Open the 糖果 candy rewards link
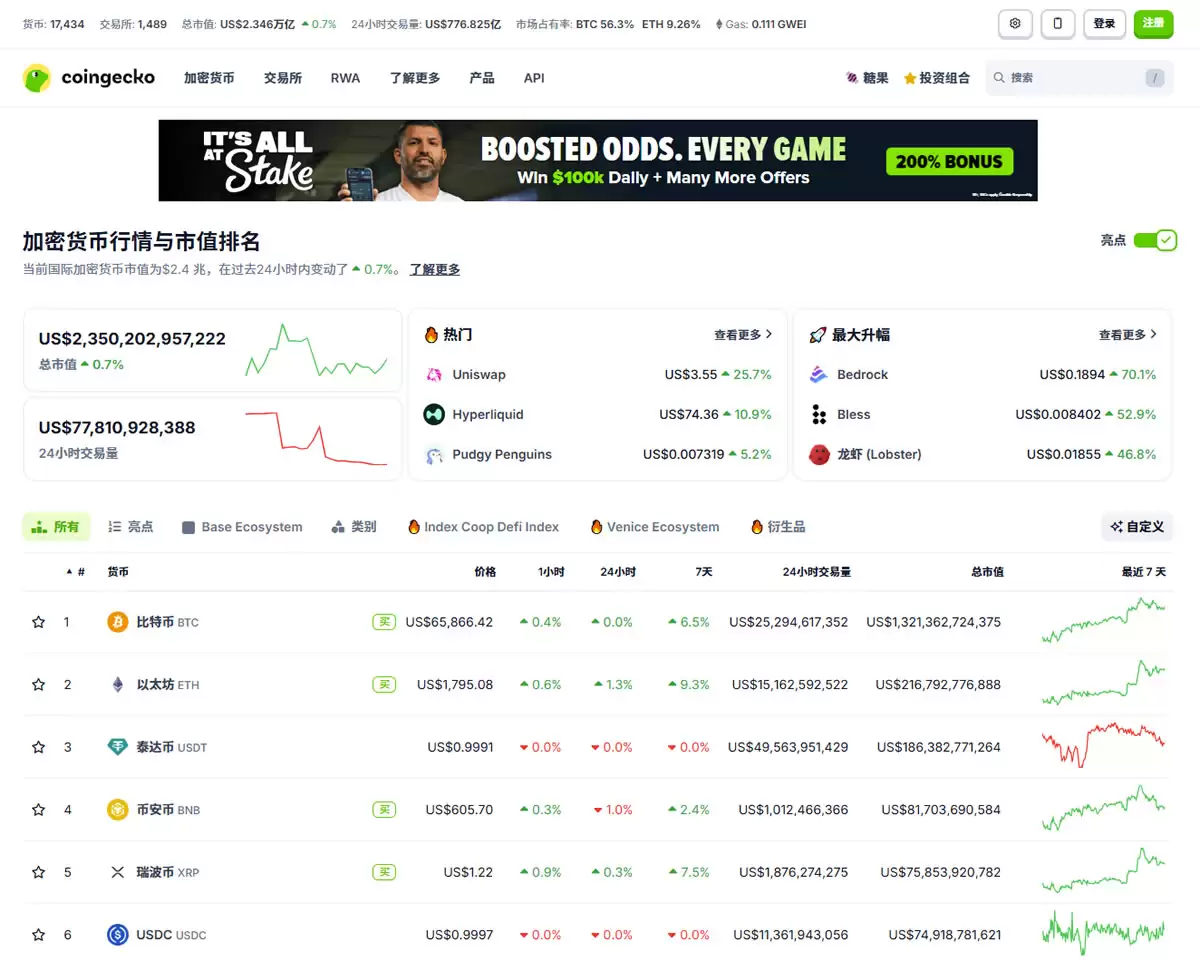1200x962 pixels. click(867, 78)
